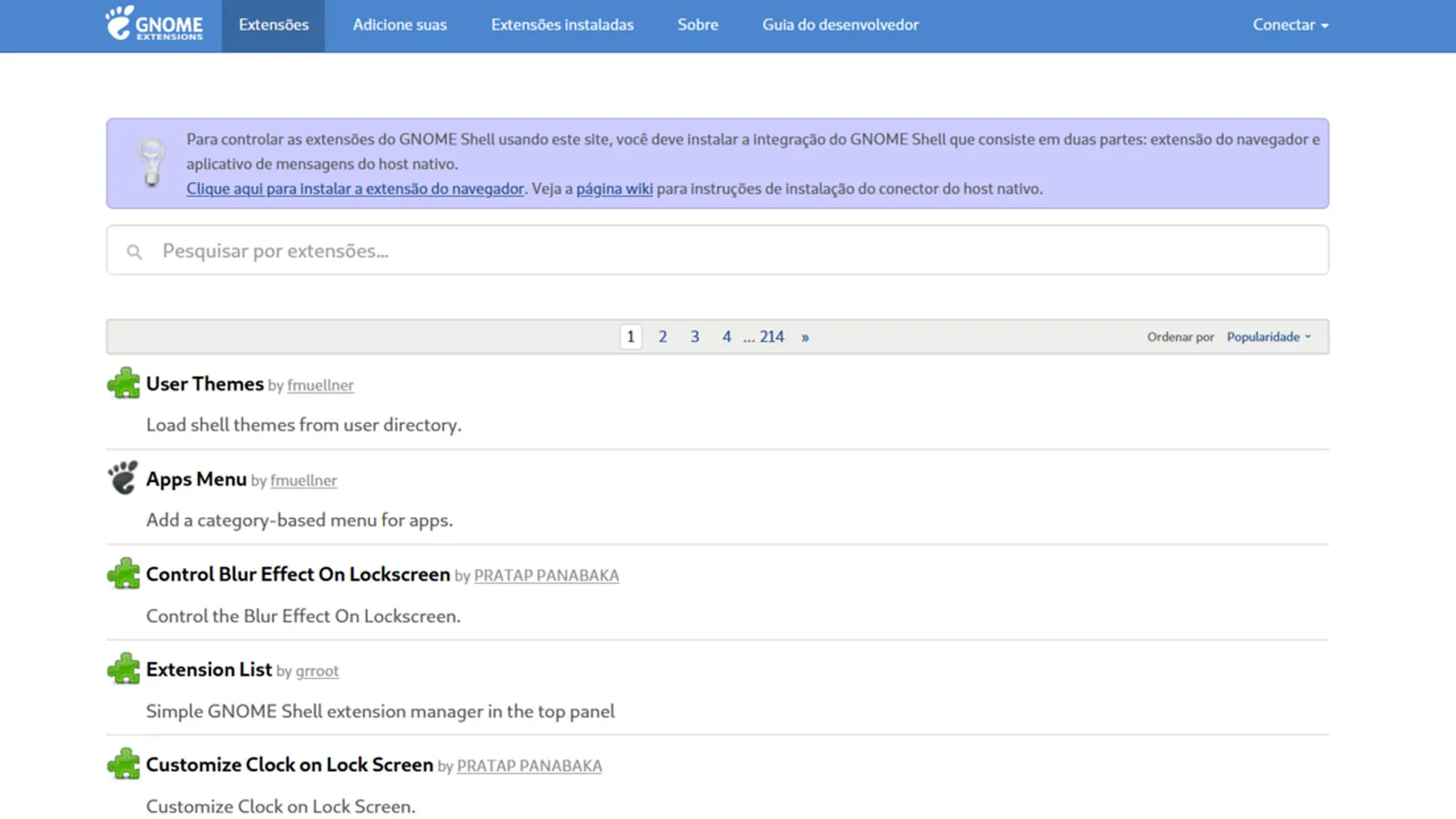This screenshot has height=819, width=1456.
Task: Open Control Blur Effect On Lockscreen
Action: [298, 574]
